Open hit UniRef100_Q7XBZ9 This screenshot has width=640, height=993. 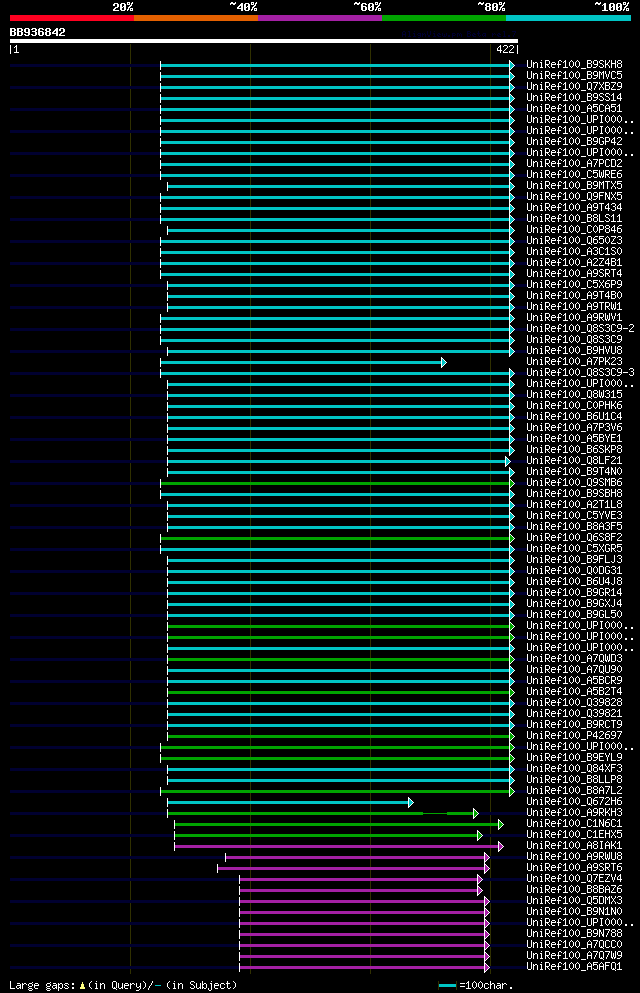574,86
